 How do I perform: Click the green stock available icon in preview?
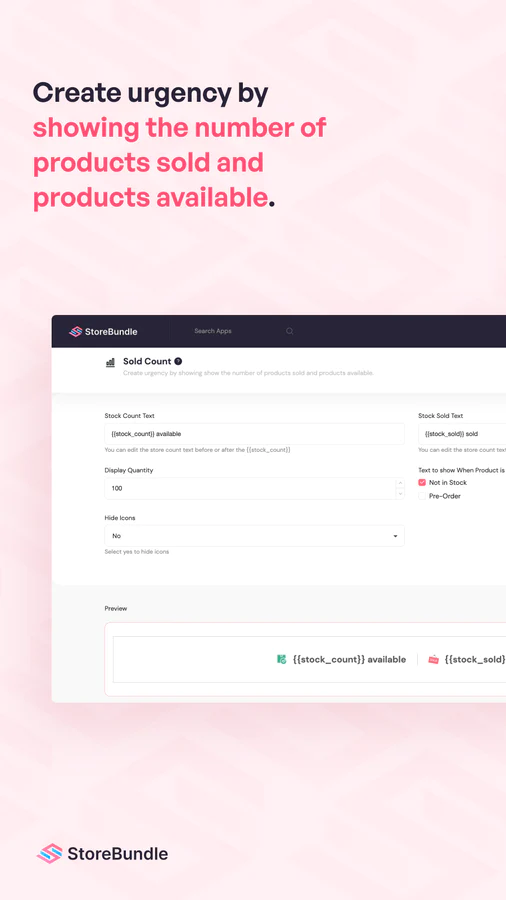click(282, 660)
